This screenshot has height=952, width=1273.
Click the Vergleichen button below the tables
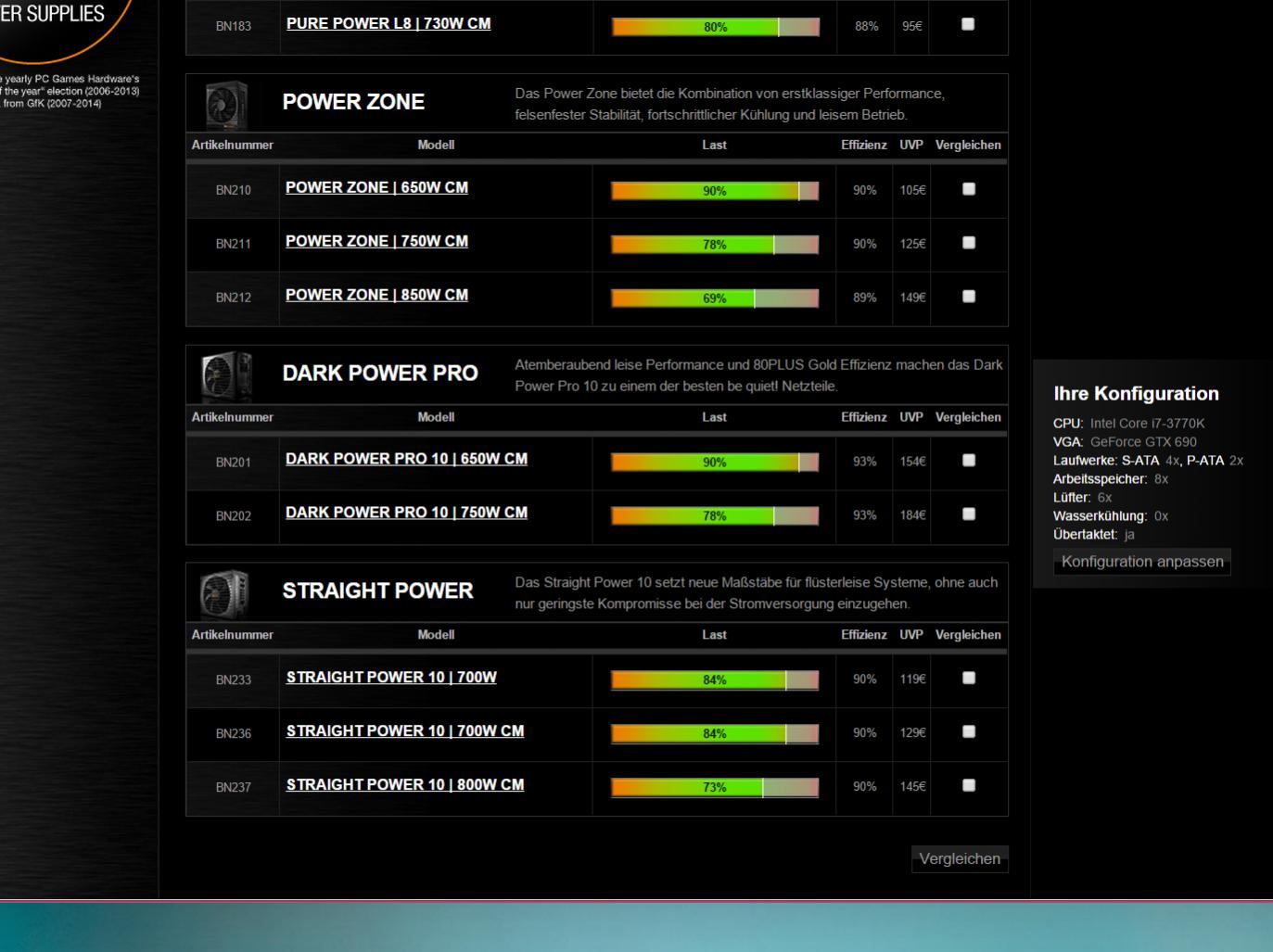pyautogui.click(x=960, y=858)
